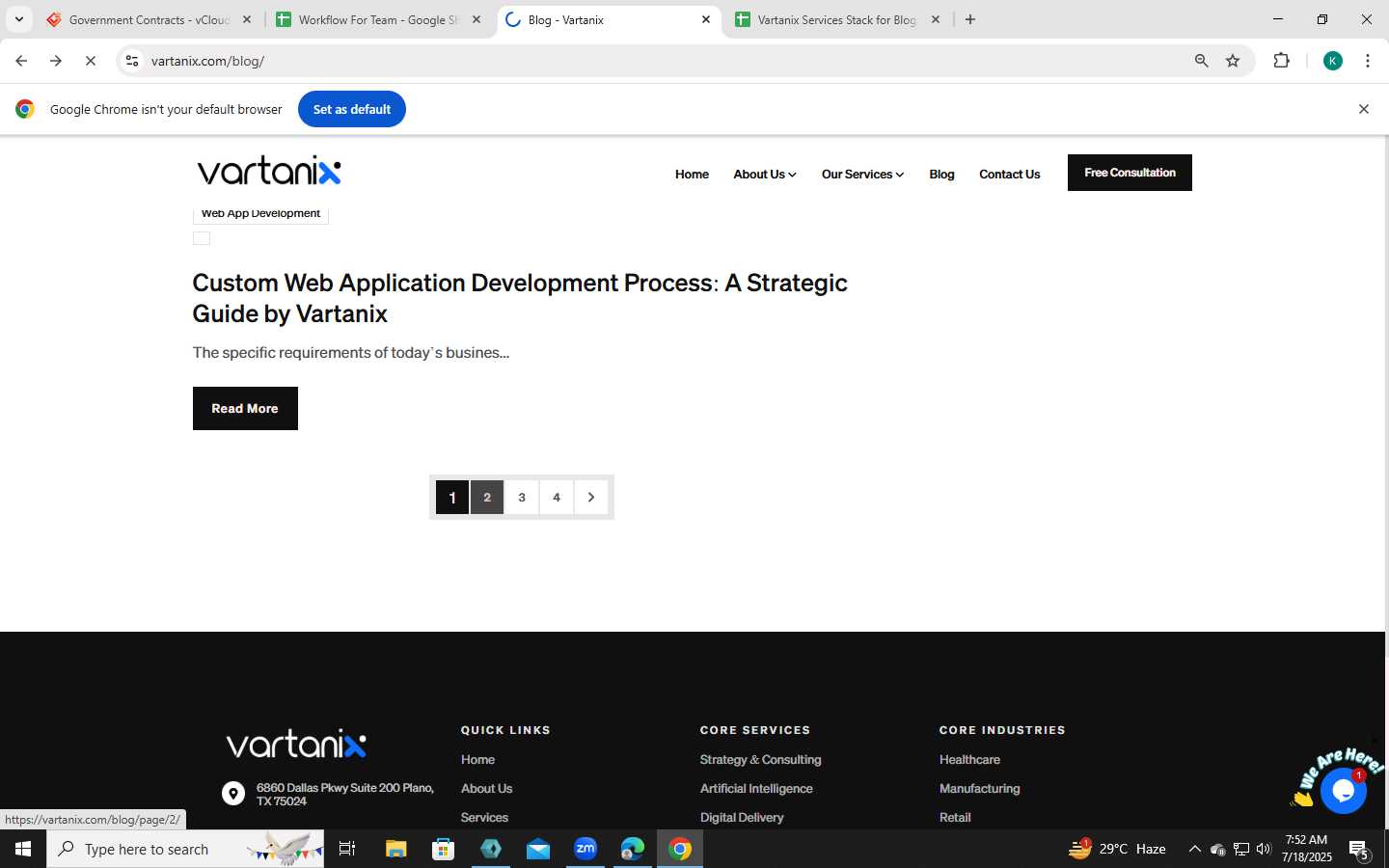Open Home in the top navigation
This screenshot has height=868, width=1389.
(x=692, y=175)
